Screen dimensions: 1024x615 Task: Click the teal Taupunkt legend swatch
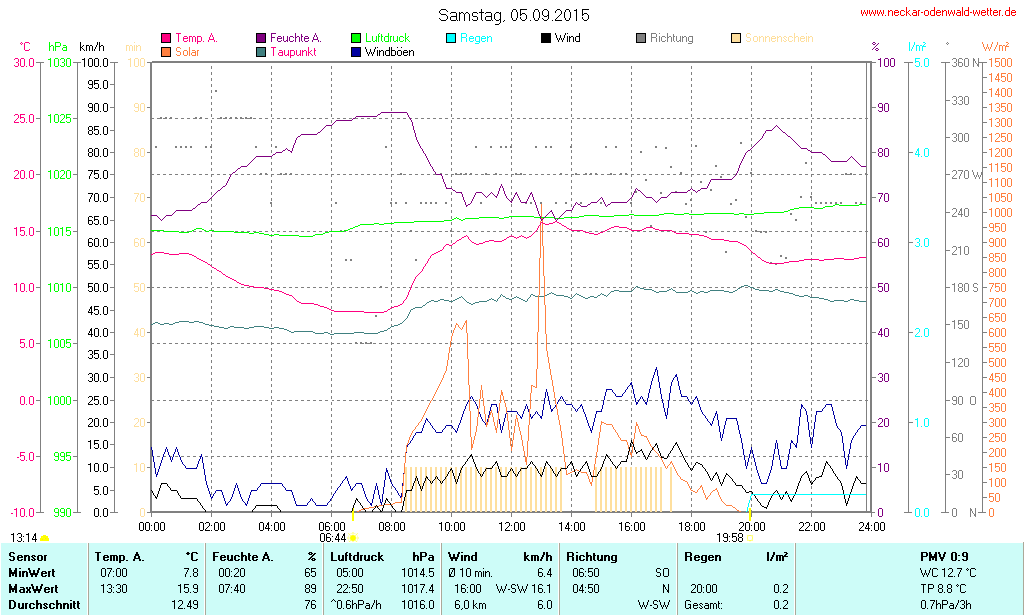tap(261, 51)
